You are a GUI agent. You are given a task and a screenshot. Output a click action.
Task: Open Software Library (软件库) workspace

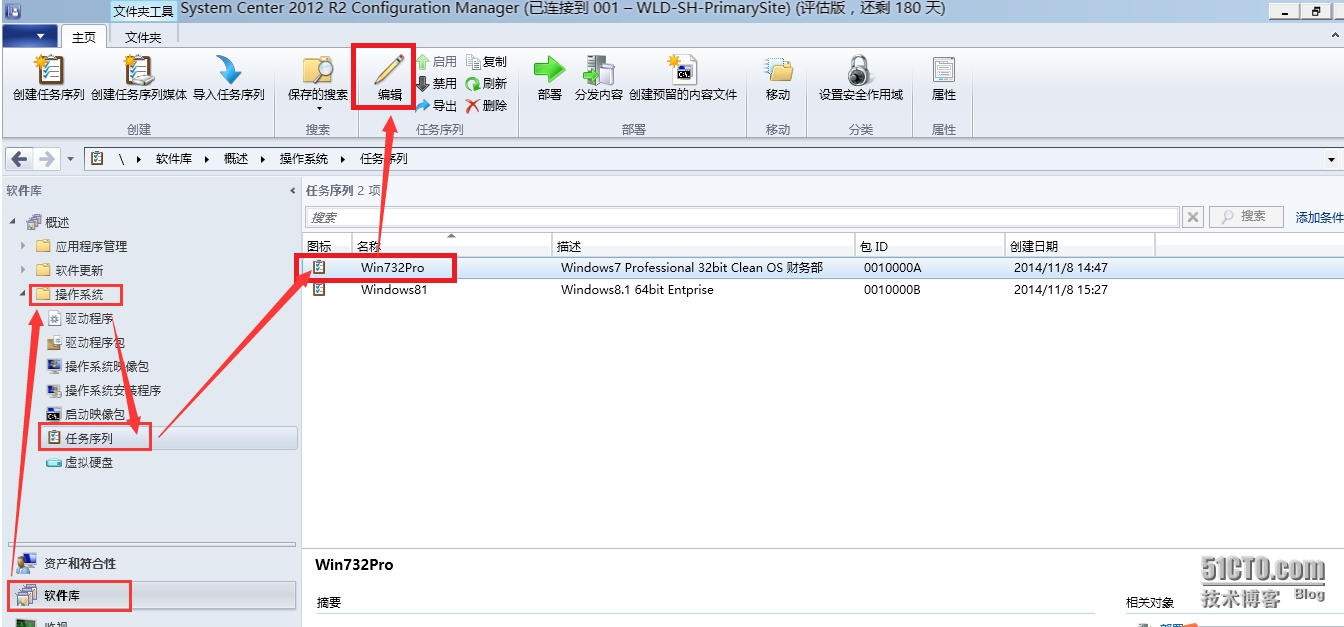(150, 595)
